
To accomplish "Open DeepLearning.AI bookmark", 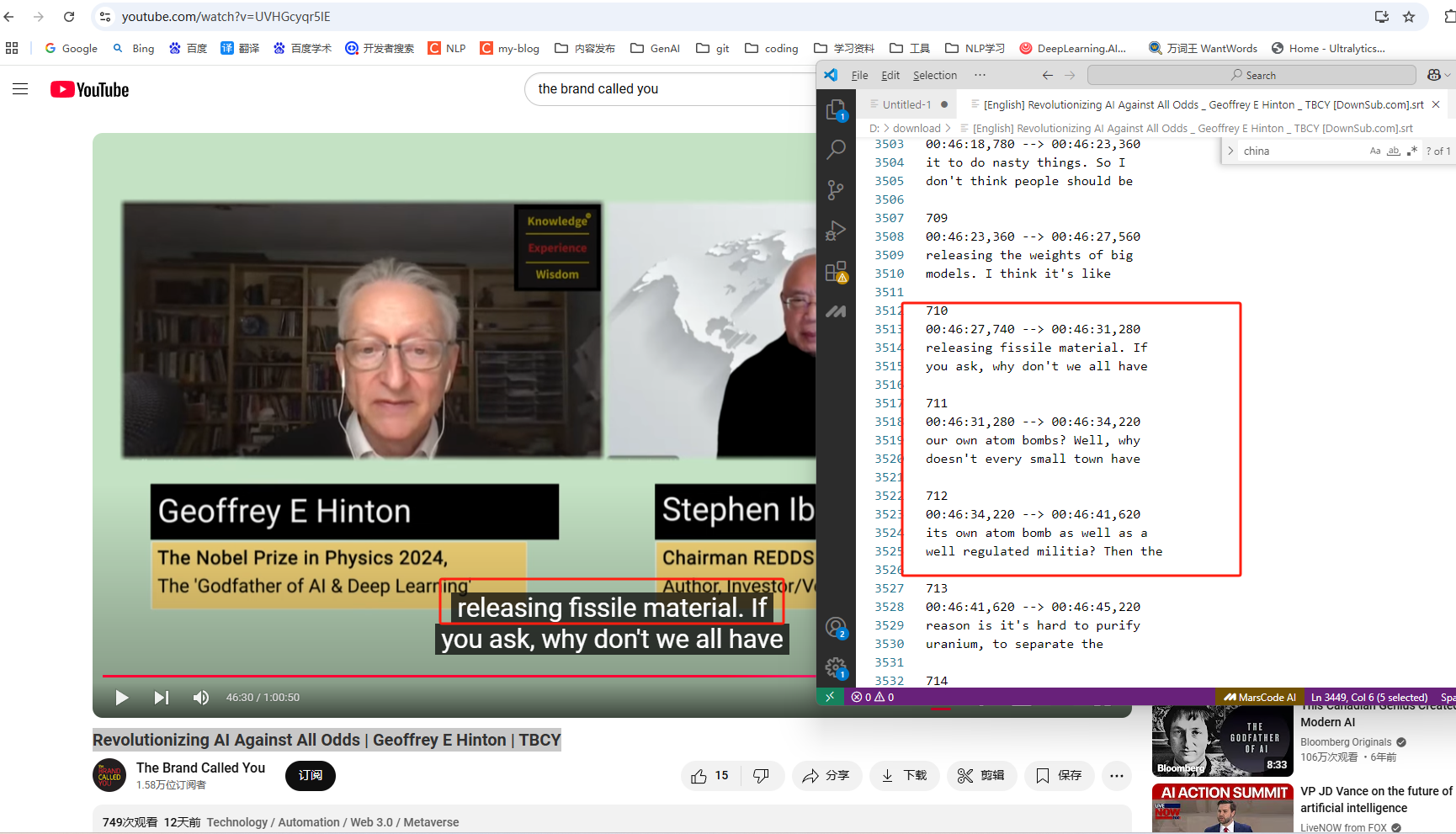I will coord(1073,48).
